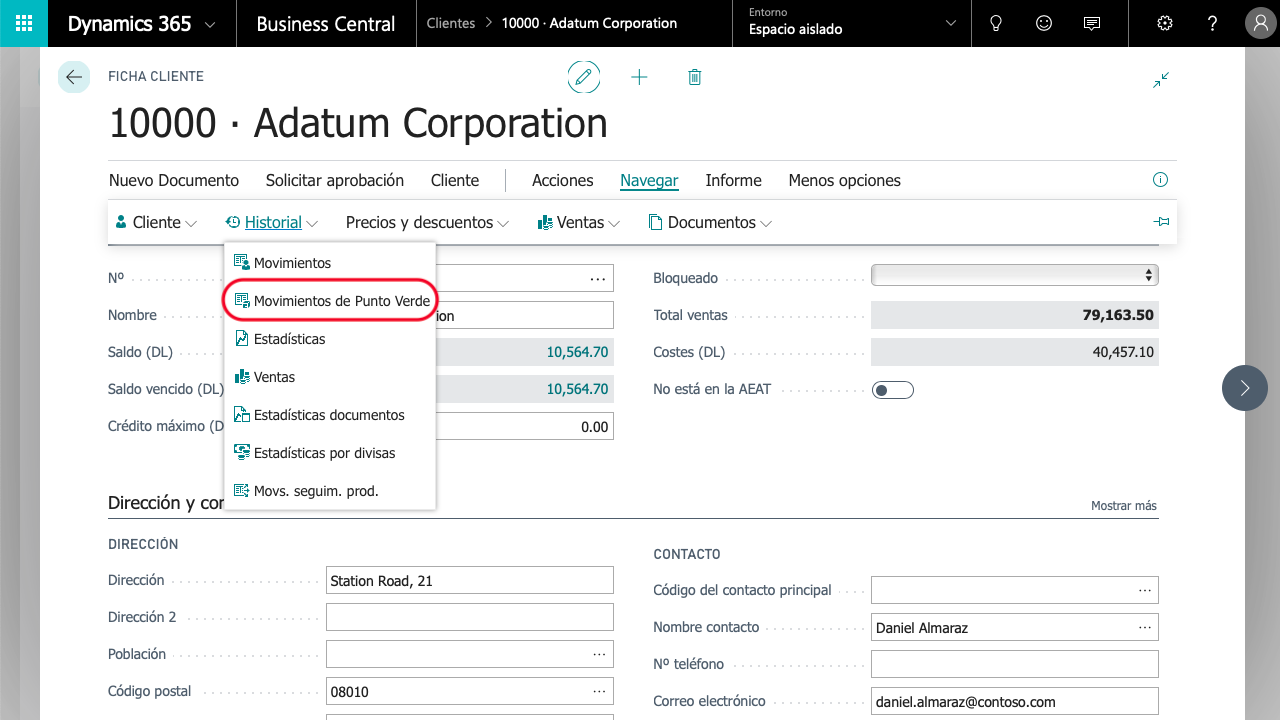Toggle the No está en la AEAT switch
The image size is (1280, 720).
coord(893,389)
